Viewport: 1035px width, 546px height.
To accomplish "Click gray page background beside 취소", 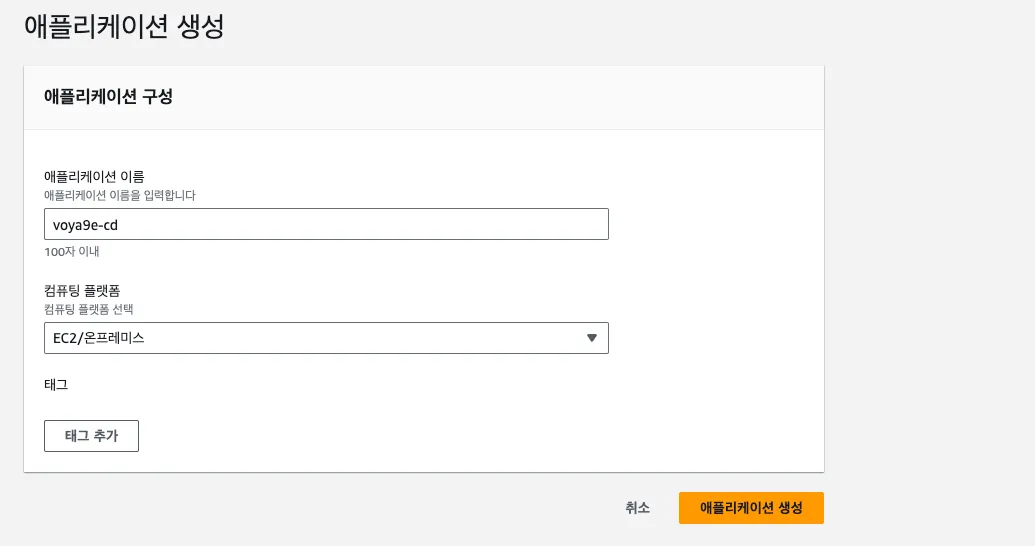I will click(x=400, y=508).
